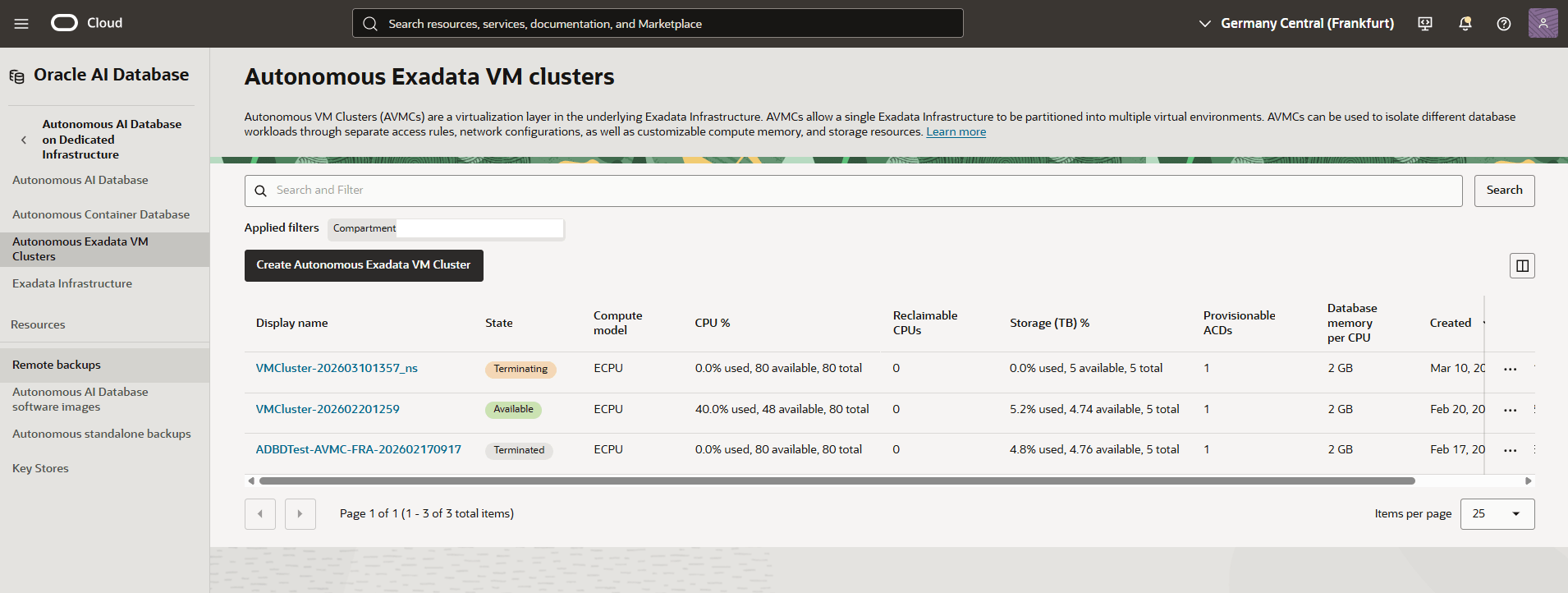Open the notifications bell
This screenshot has width=1568, height=593.
click(1465, 24)
